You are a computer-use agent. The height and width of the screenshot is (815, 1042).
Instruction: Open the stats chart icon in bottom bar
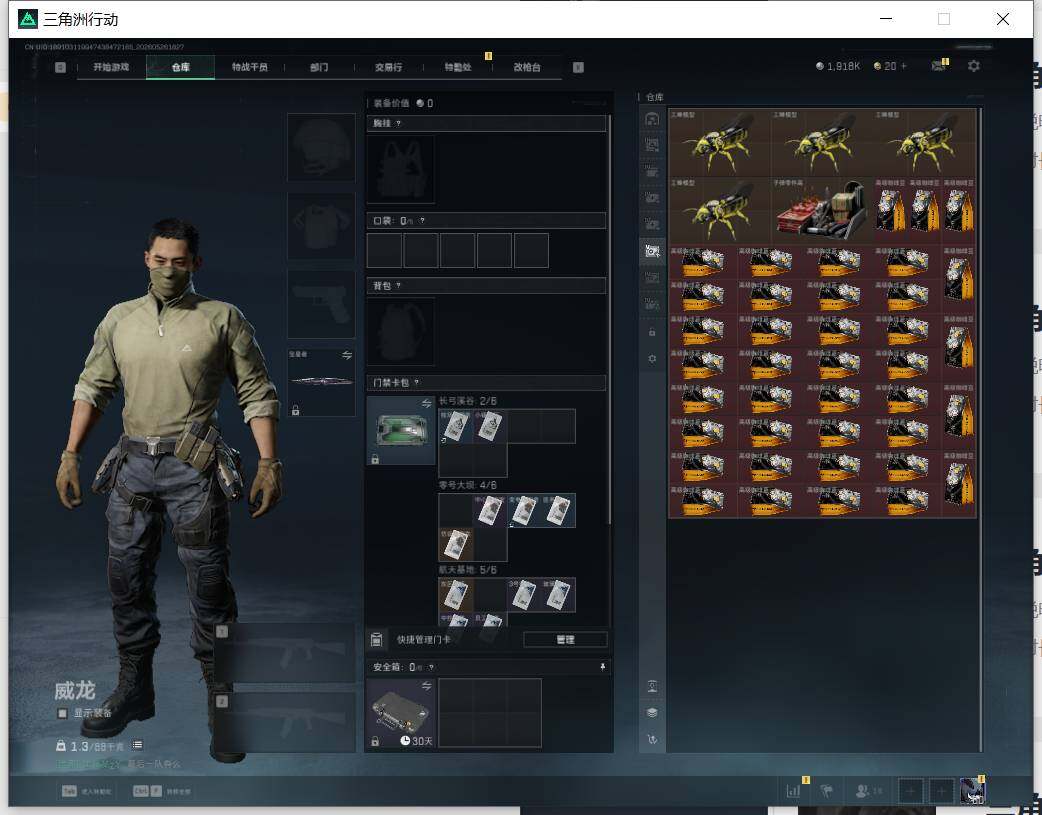[793, 791]
